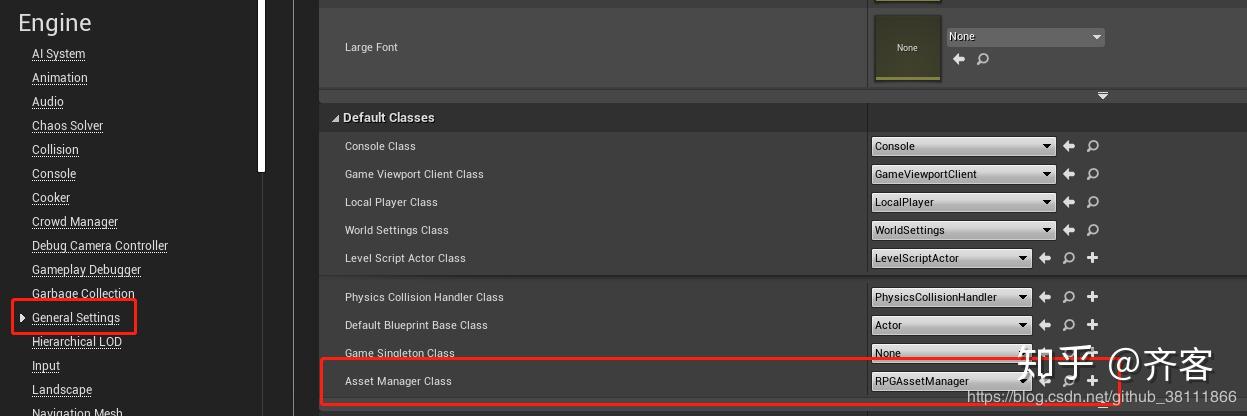Open the Large Font None dropdown
The width and height of the screenshot is (1247, 416).
tap(1025, 37)
